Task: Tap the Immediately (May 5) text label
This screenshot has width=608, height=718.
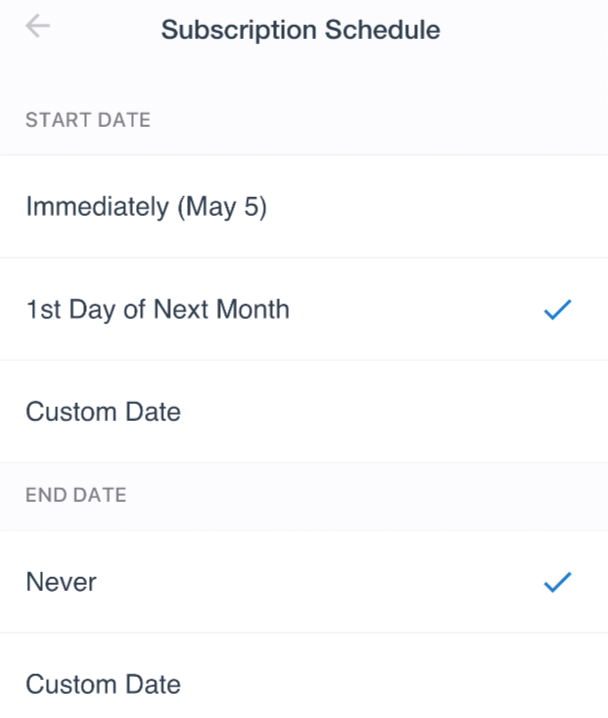Action: [147, 207]
